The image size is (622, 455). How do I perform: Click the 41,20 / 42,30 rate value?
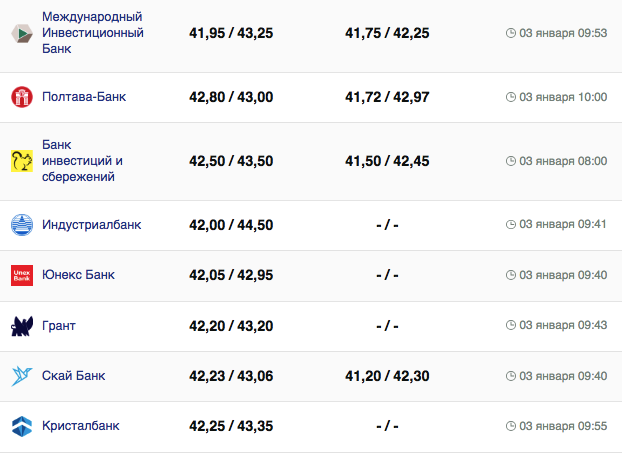pyautogui.click(x=387, y=376)
